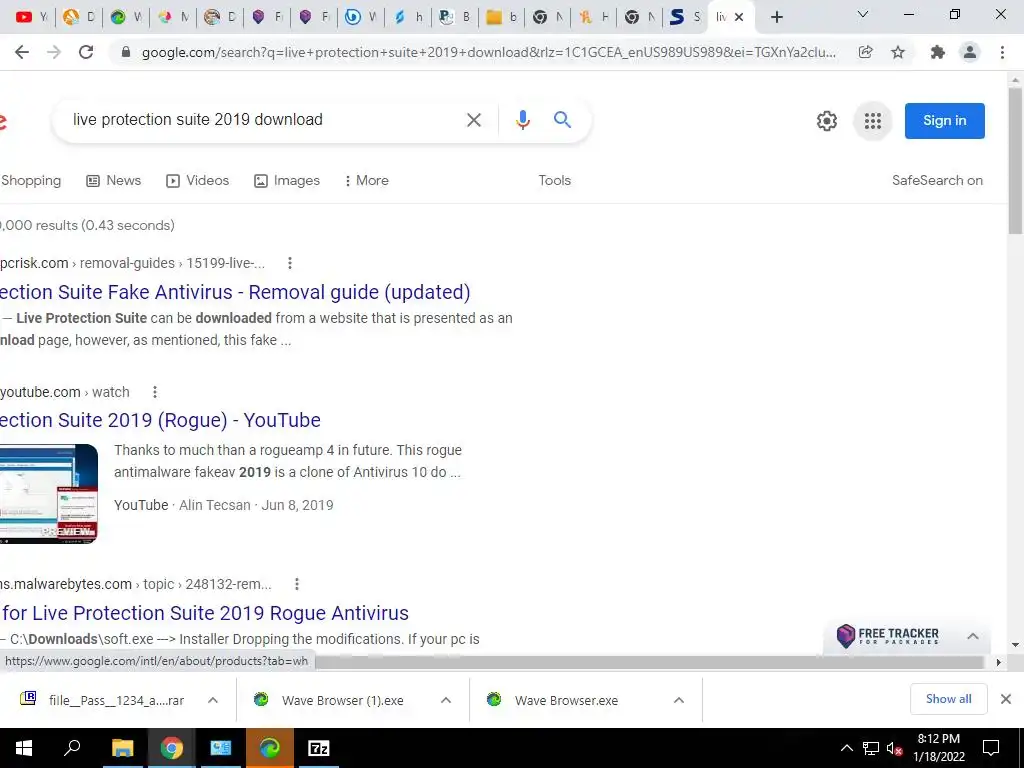Start voice search with the microphone

522,120
